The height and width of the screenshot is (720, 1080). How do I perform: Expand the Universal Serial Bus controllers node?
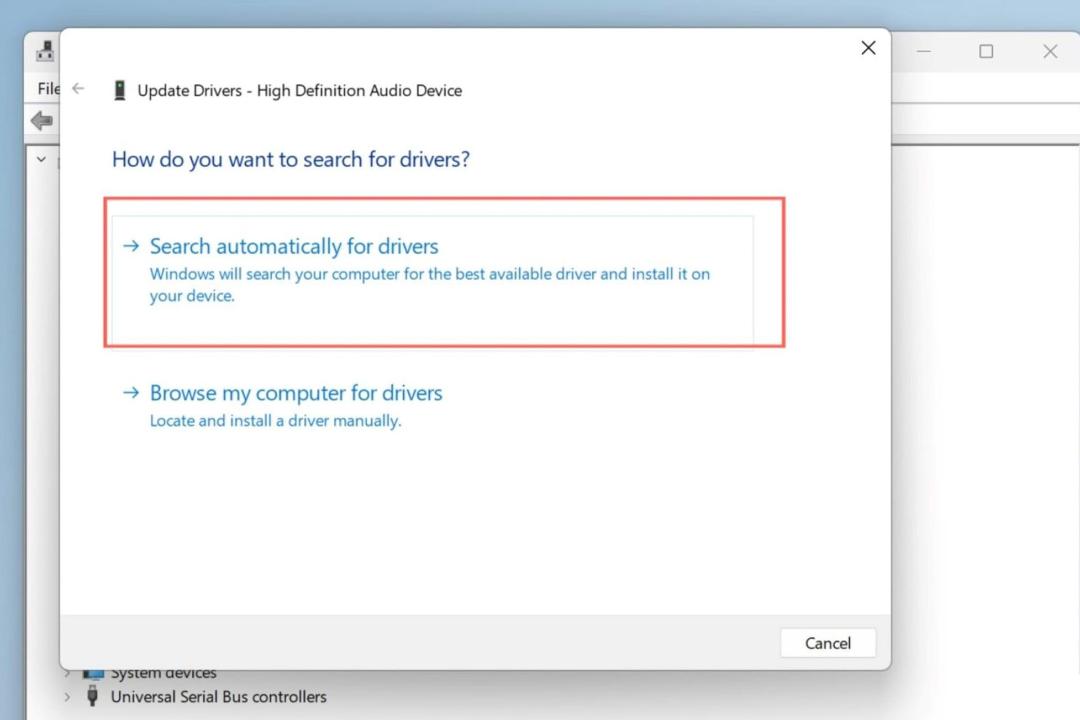click(x=67, y=697)
